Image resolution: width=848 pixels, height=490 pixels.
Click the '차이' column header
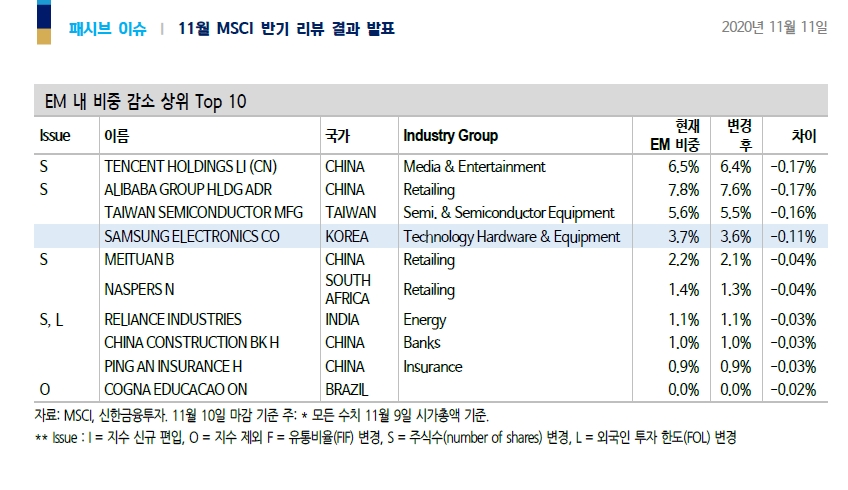[804, 135]
